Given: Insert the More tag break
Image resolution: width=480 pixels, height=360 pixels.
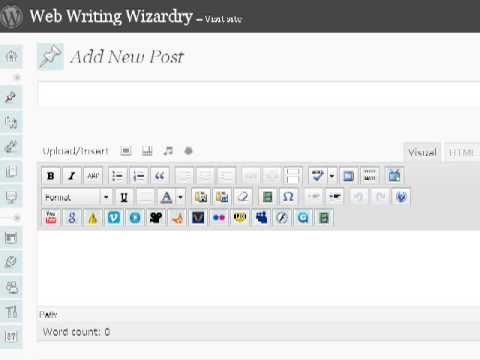Looking at the screenshot, I should click(x=293, y=176).
